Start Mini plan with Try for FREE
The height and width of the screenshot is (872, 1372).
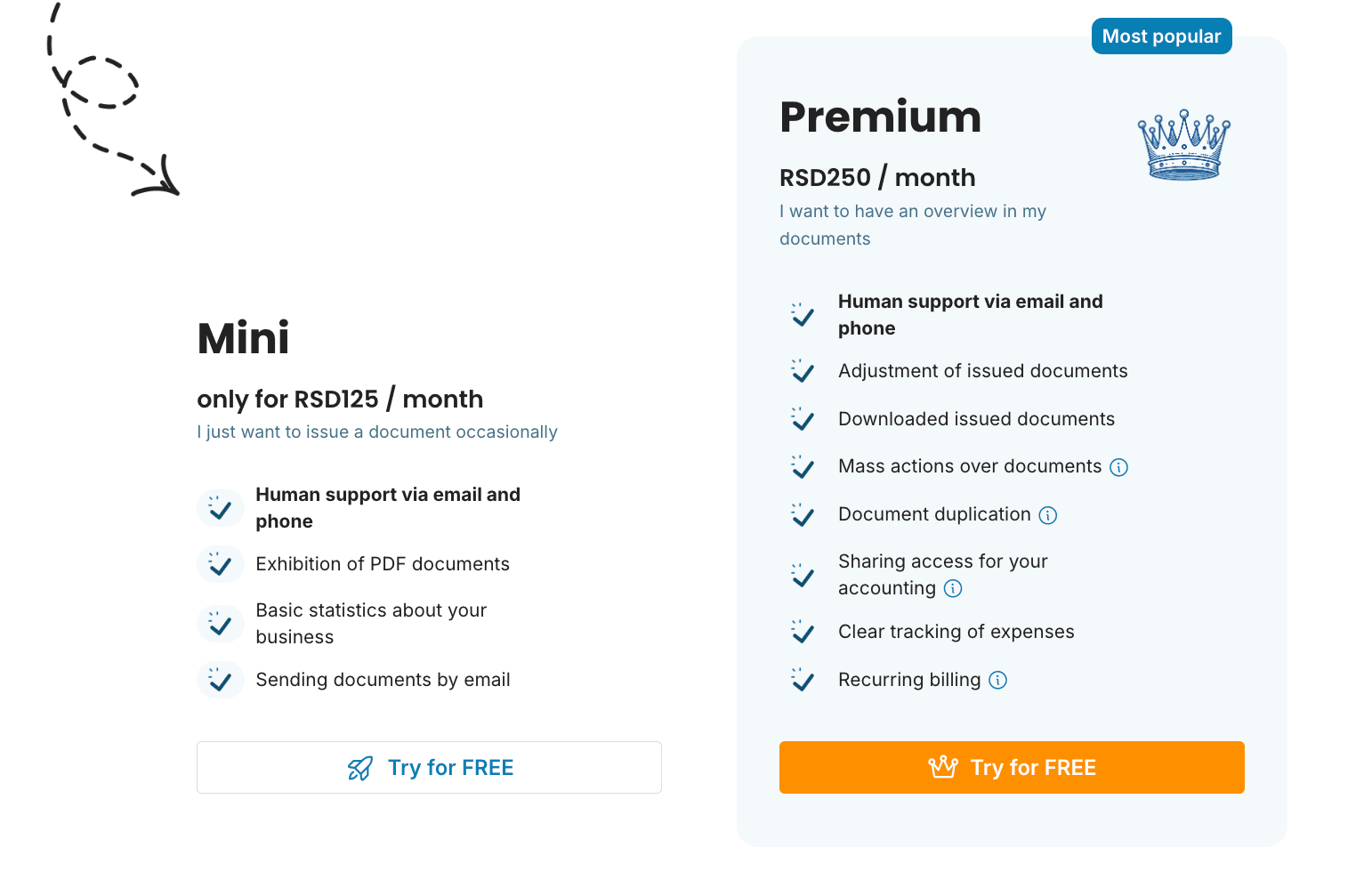pos(429,767)
